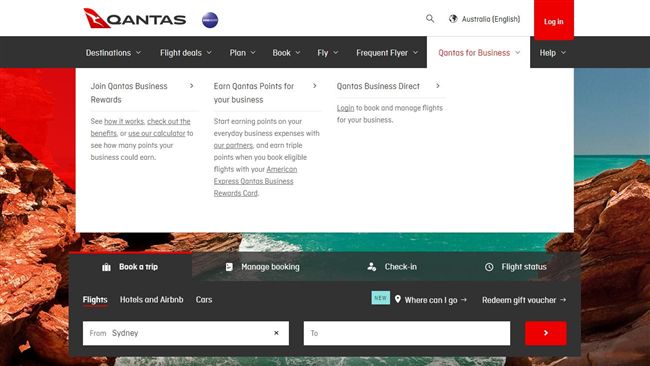Viewport: 650px width, 366px height.
Task: Switch to the Manage booking tab
Action: (262, 267)
